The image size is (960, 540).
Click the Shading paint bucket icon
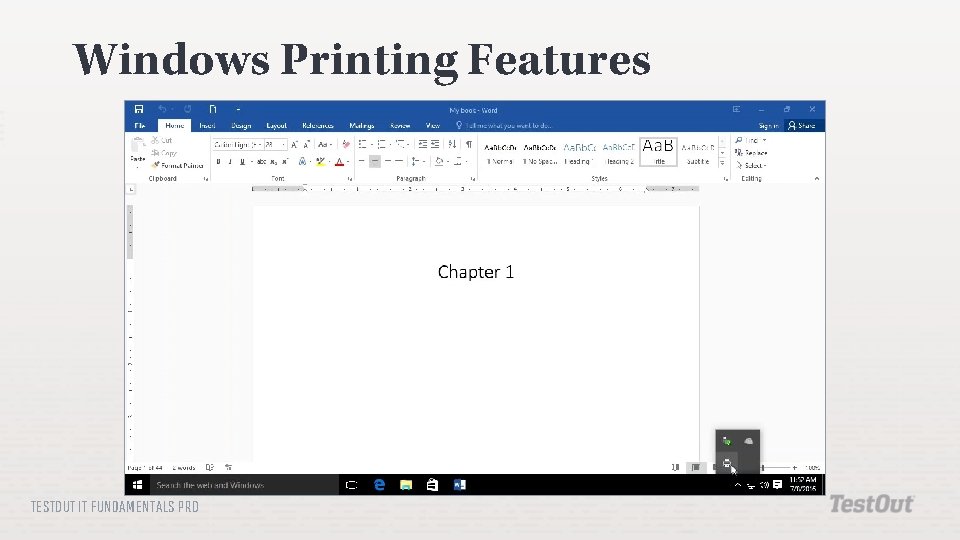[x=438, y=162]
